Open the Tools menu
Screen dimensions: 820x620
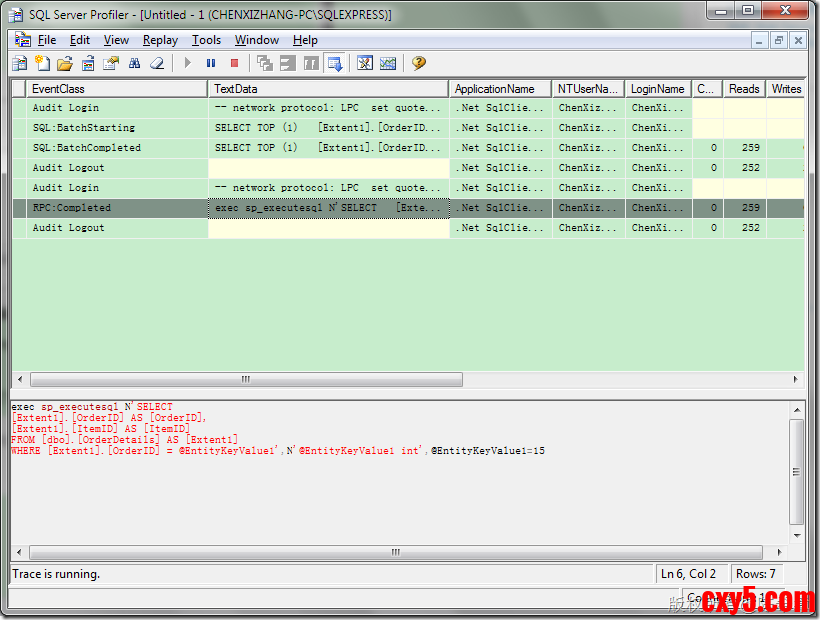[x=207, y=40]
